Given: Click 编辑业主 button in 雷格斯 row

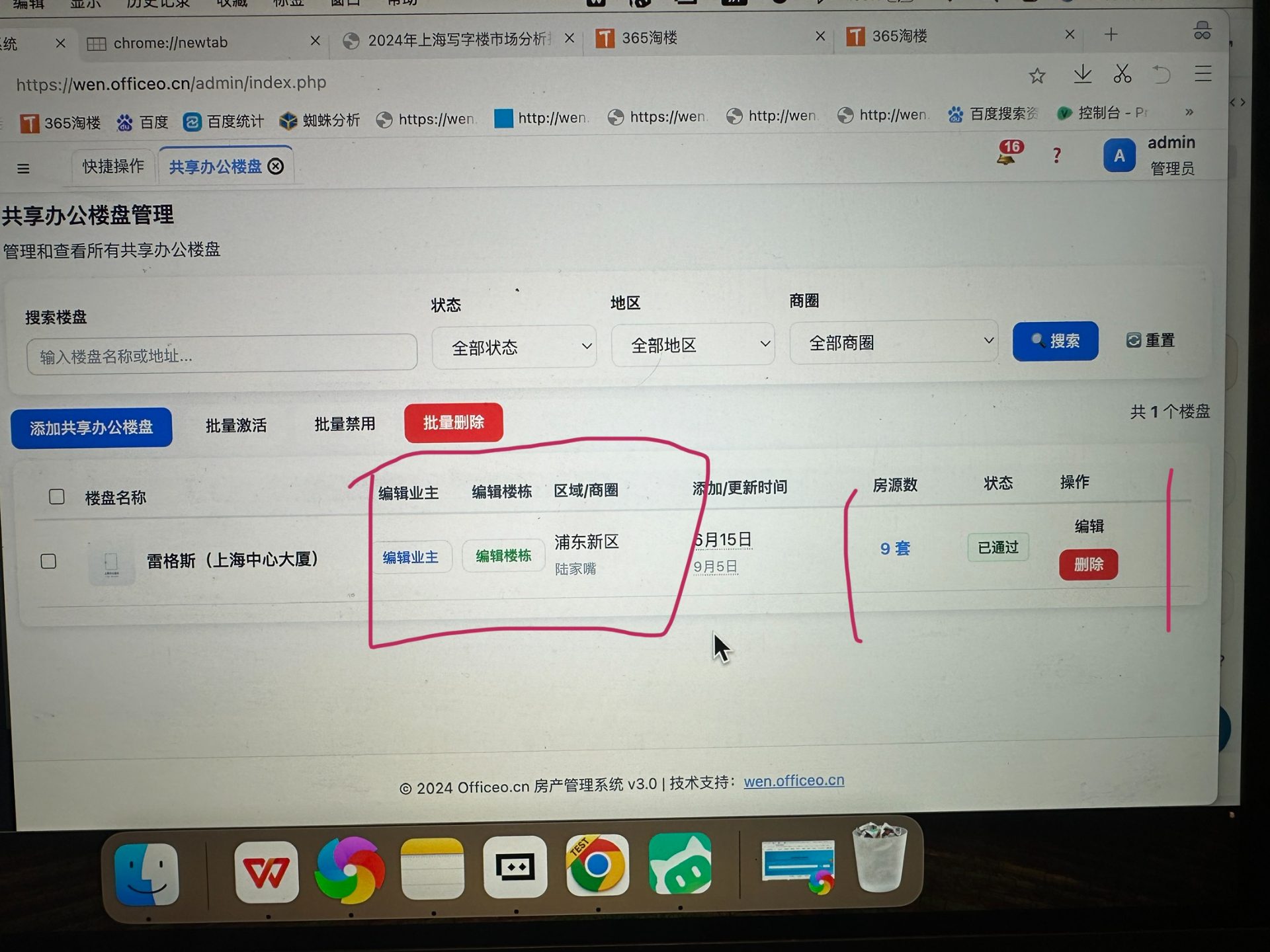Looking at the screenshot, I should [410, 557].
